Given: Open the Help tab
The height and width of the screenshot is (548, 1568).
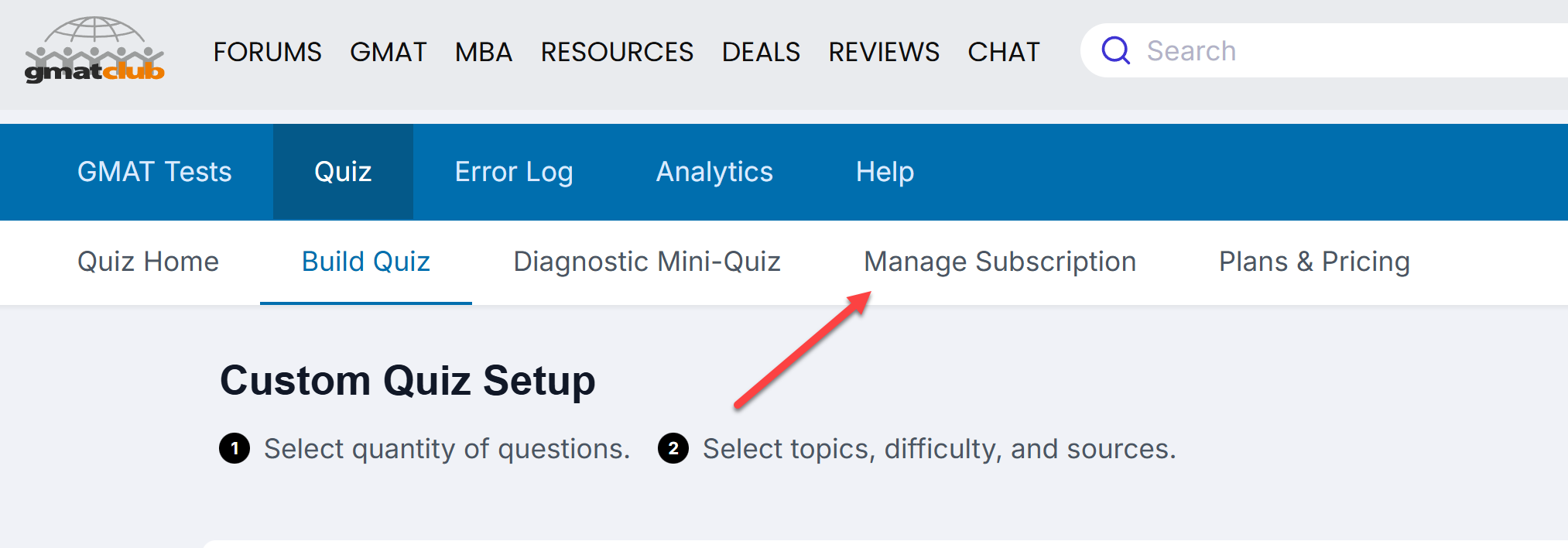Looking at the screenshot, I should [x=885, y=172].
